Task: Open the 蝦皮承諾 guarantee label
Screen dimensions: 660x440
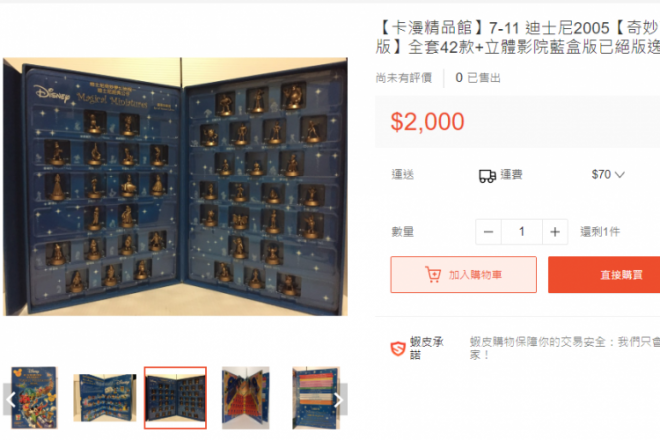Action: tap(427, 349)
